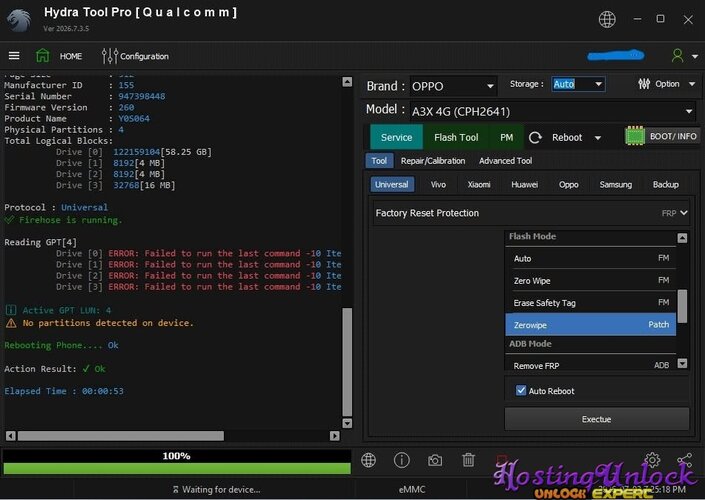Click the log vertical scrollbar thumb

pyautogui.click(x=347, y=362)
